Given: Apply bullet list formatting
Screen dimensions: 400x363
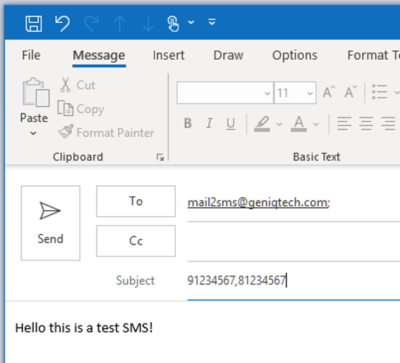Looking at the screenshot, I should (x=380, y=92).
